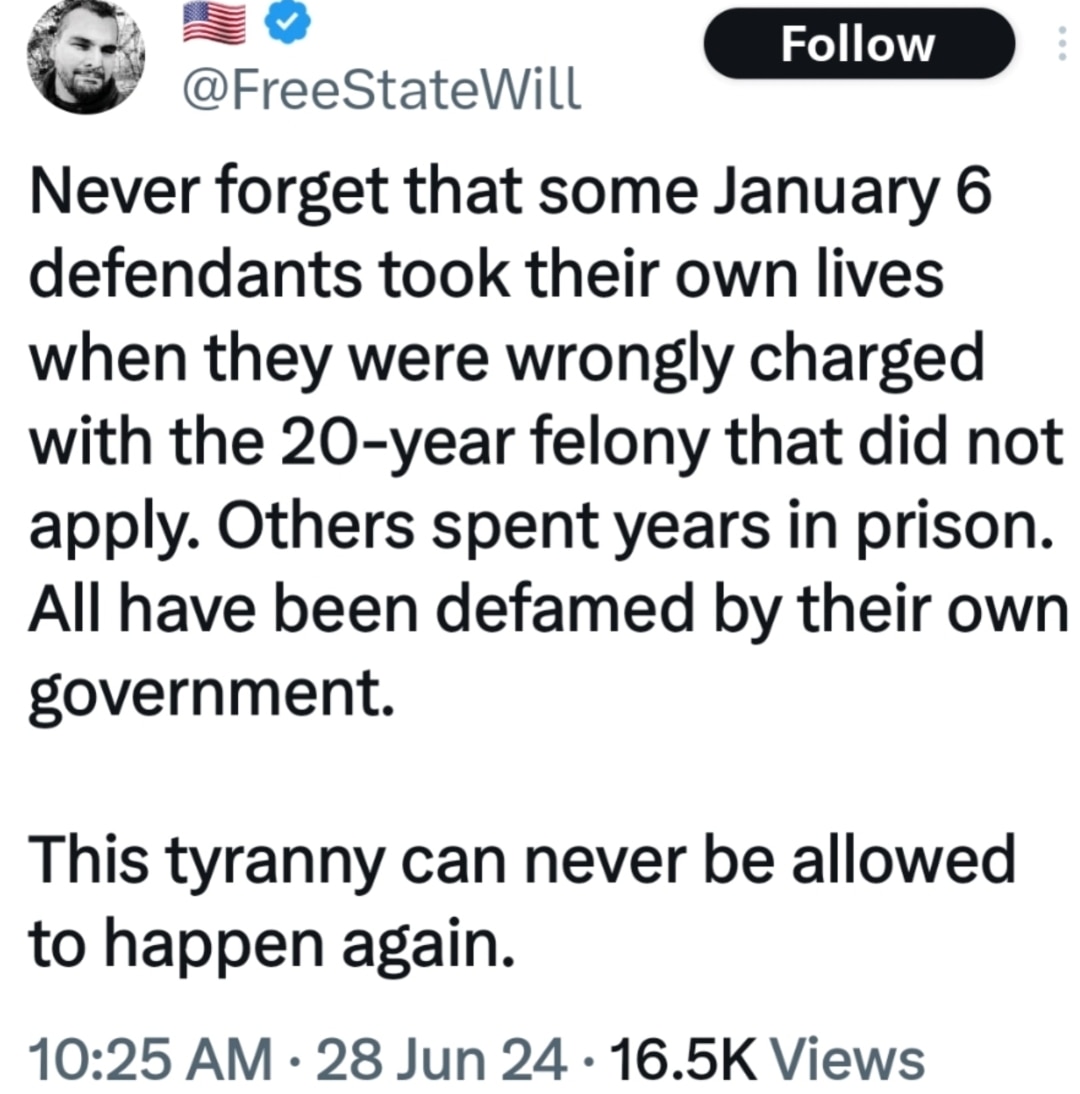Open the three-dot more options menu
Viewport: 1080px width, 1094px height.
click(1061, 43)
